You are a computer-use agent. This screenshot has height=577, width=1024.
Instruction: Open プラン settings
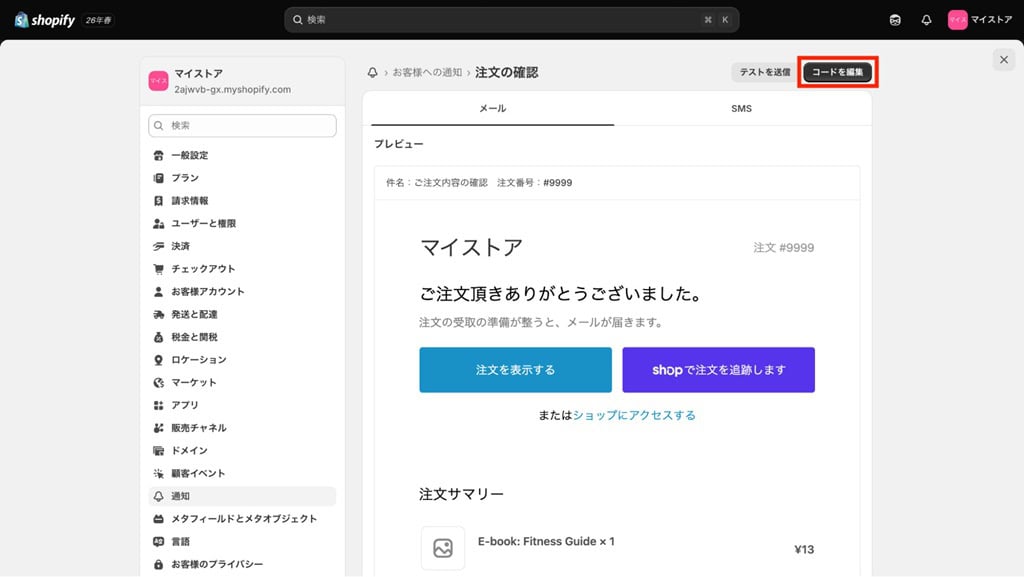(x=242, y=178)
